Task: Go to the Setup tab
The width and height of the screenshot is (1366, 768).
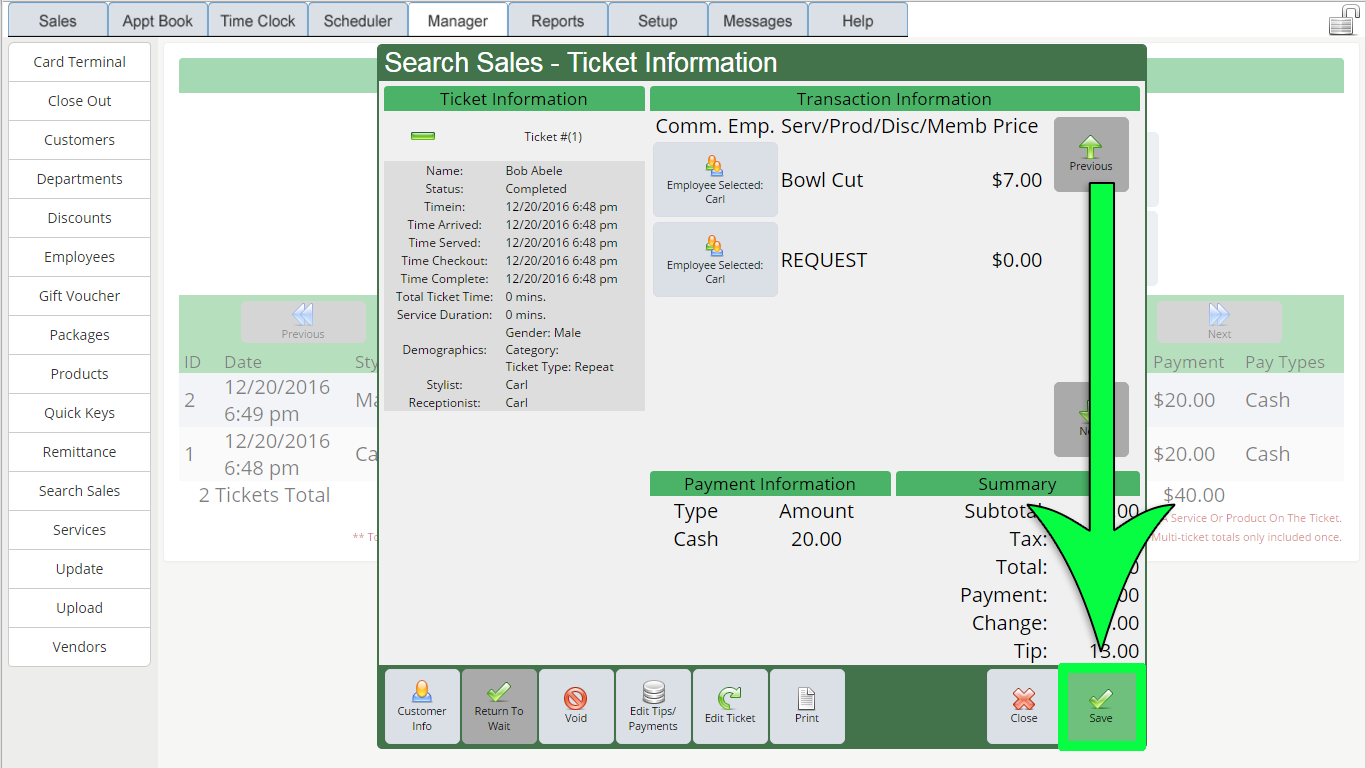Action: (658, 20)
